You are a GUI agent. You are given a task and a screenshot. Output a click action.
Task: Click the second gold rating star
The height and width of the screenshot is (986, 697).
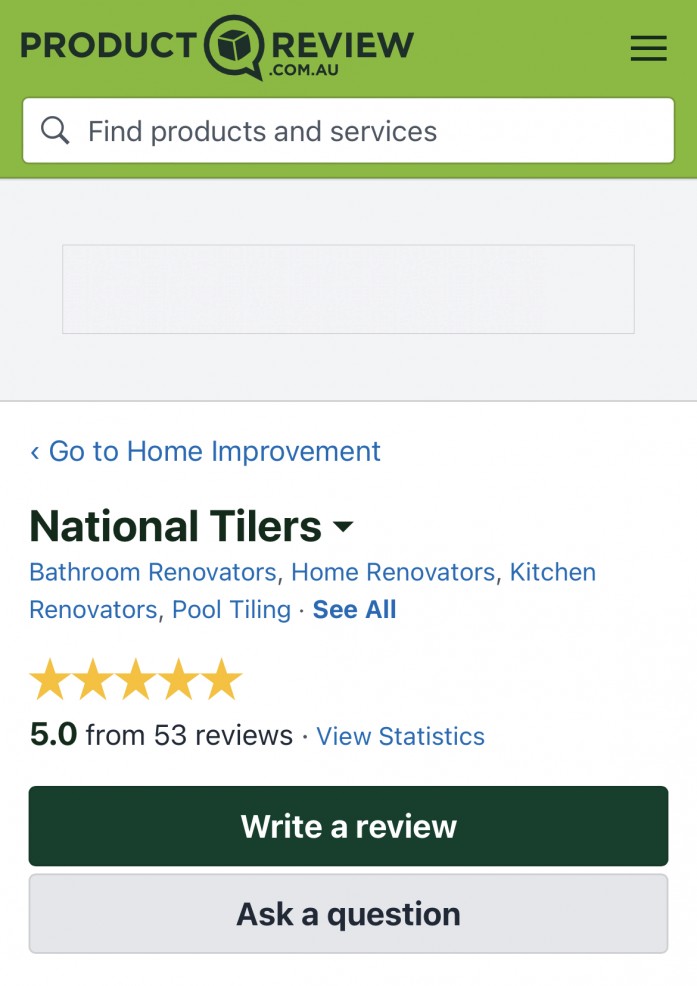tap(92, 680)
